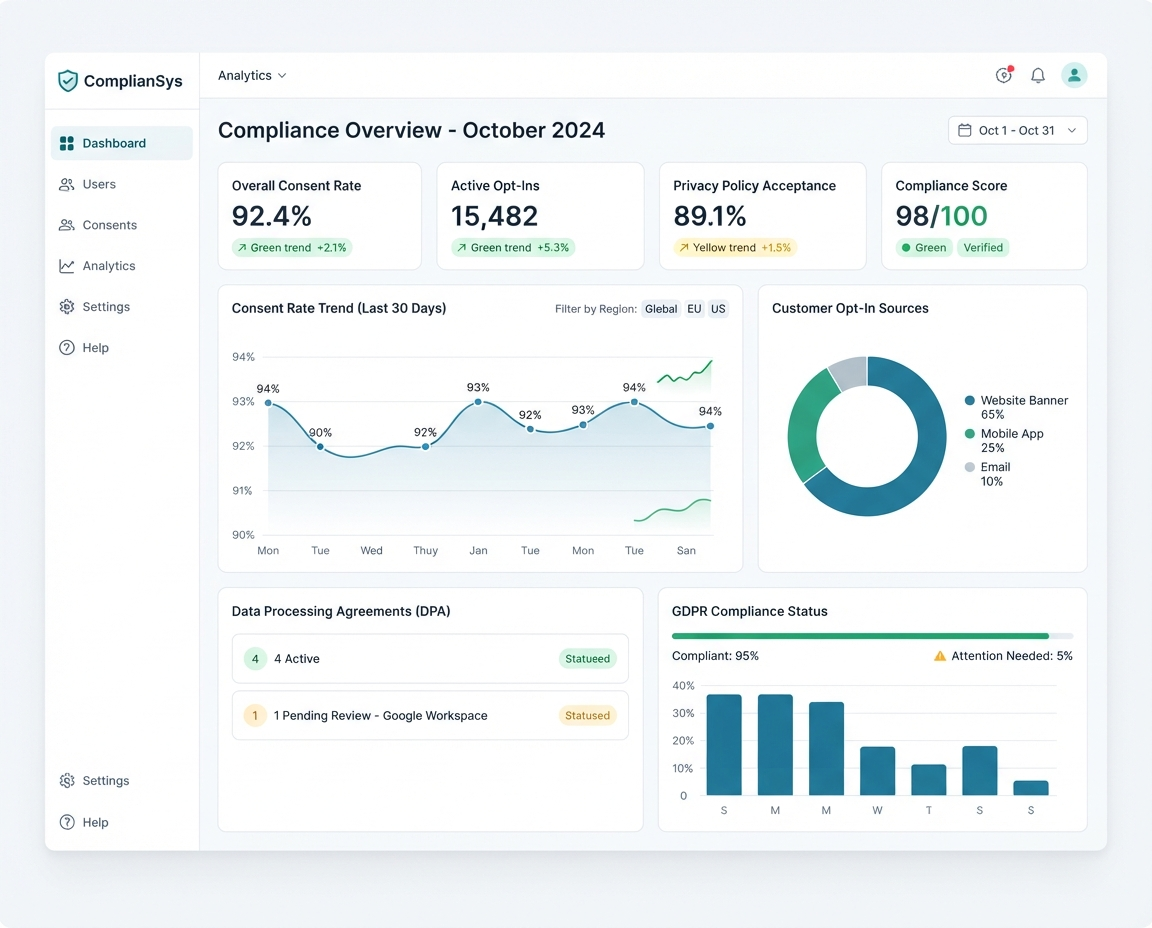This screenshot has height=928, width=1152.
Task: Click the Compliant: 95% label
Action: [x=715, y=656]
